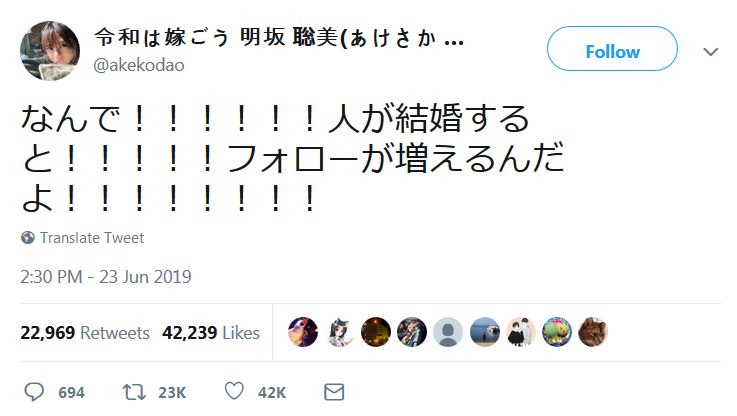Open the last brown liker avatar
This screenshot has width=737, height=416.
pyautogui.click(x=592, y=332)
